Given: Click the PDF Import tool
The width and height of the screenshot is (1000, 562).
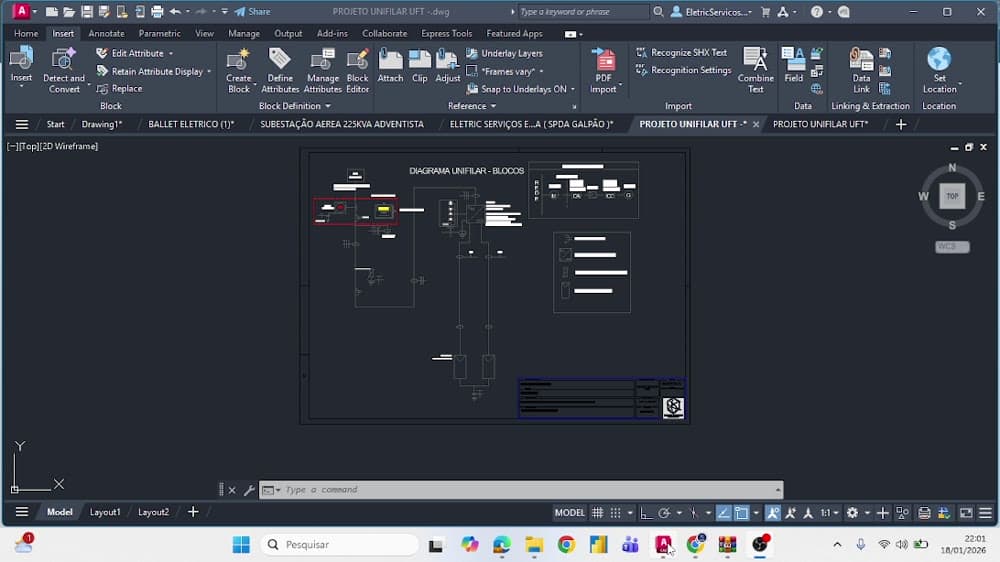Looking at the screenshot, I should click(x=603, y=70).
